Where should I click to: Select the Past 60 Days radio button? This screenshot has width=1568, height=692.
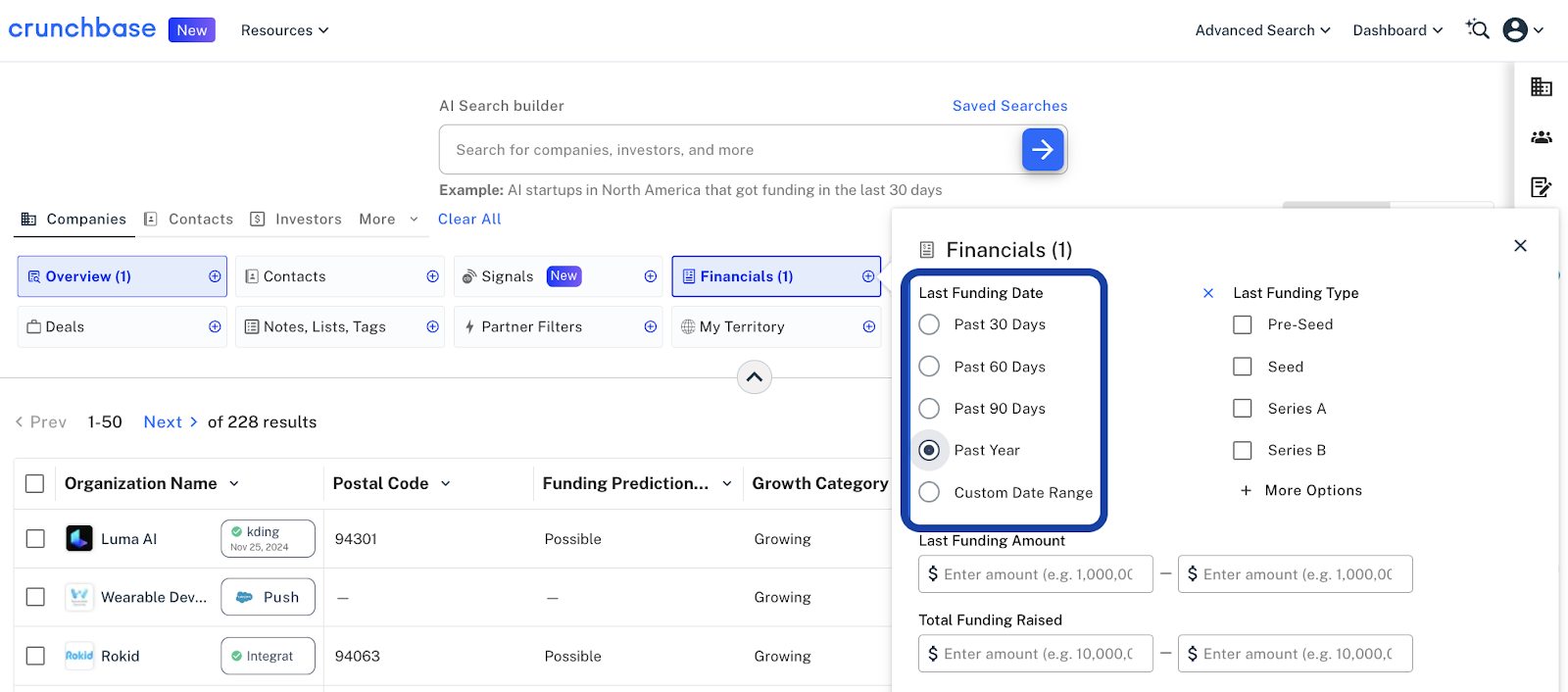929,367
